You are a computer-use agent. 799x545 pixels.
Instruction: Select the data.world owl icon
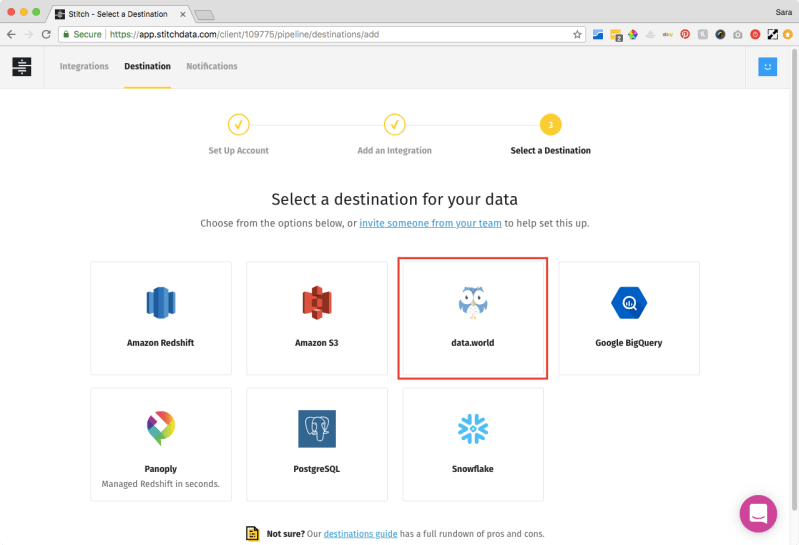tap(473, 303)
